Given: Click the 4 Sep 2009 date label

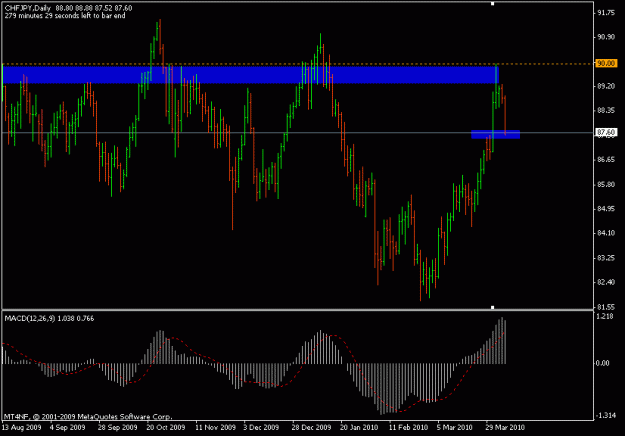Looking at the screenshot, I should pyautogui.click(x=67, y=428).
